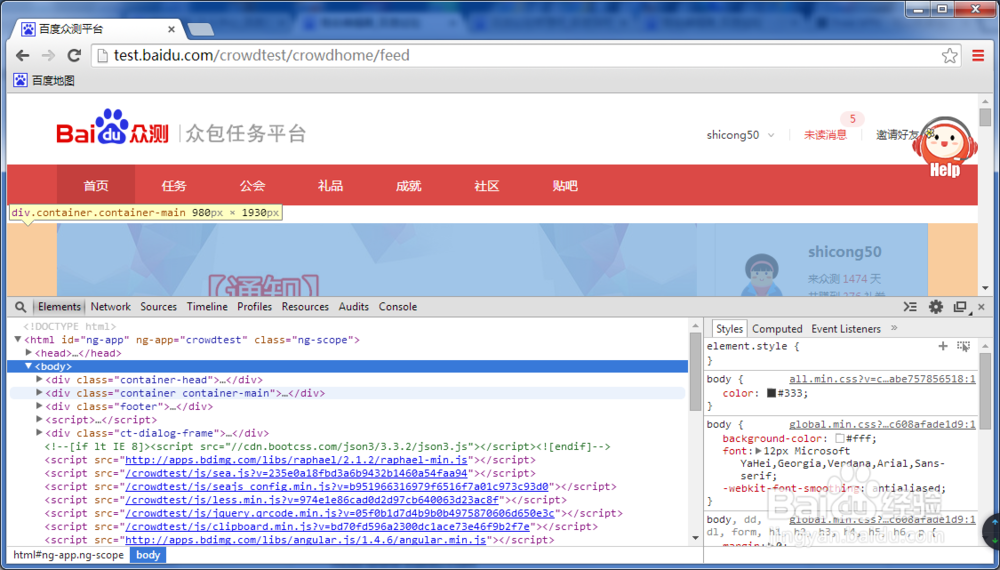The image size is (1000, 570).
Task: Open the angular.min.js script link
Action: tap(306, 540)
